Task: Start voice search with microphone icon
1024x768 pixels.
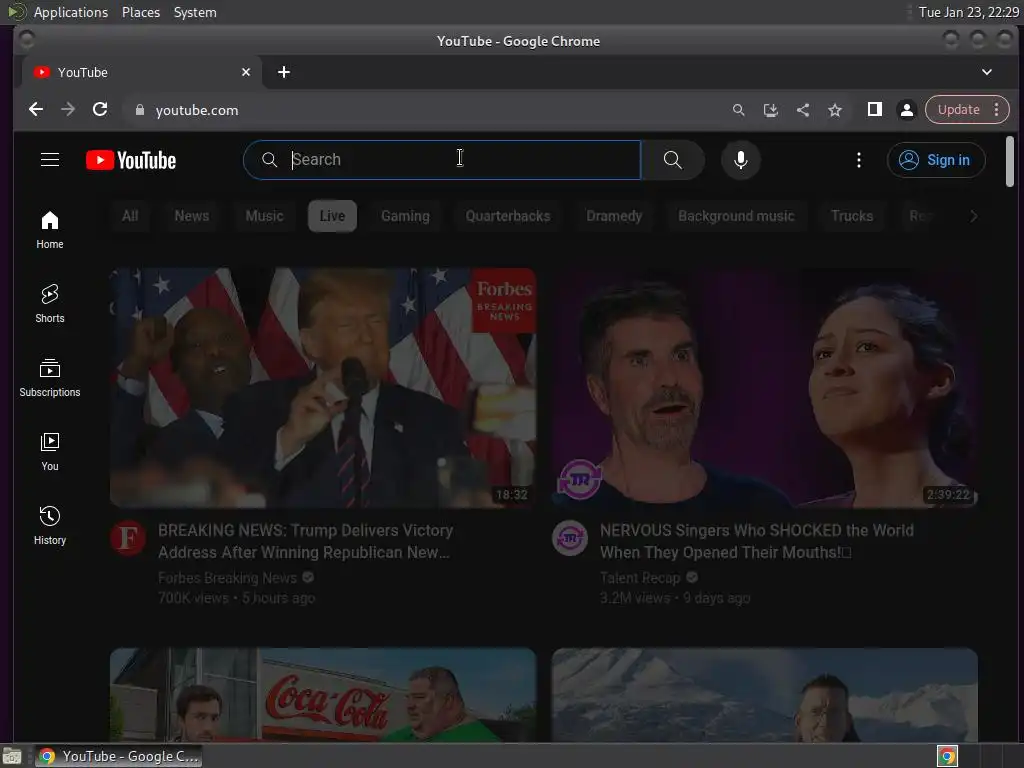Action: point(741,160)
